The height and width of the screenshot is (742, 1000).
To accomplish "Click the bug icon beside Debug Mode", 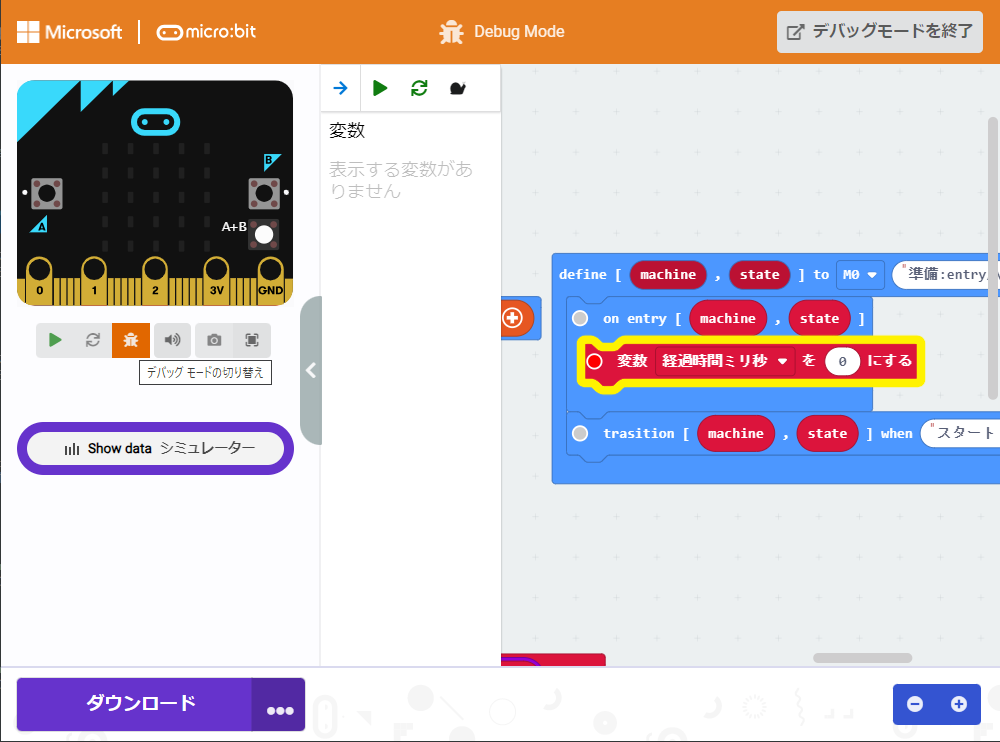I will (x=452, y=32).
